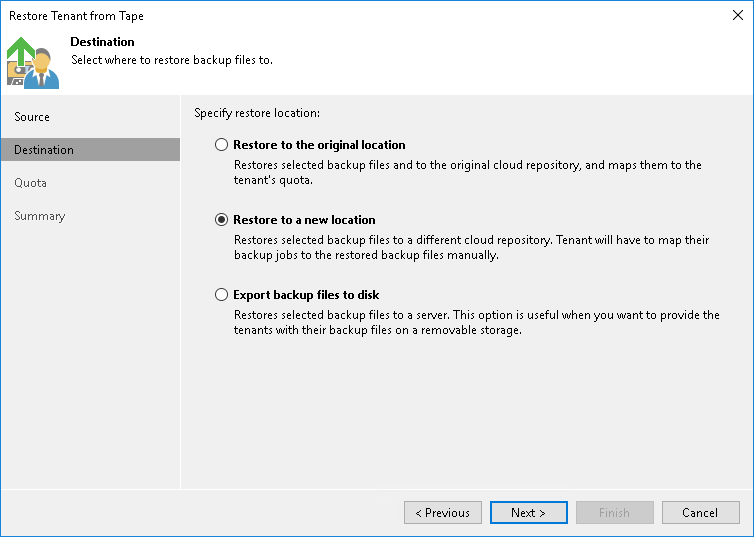
Task: Click the 'Restore to the original location' label
Action: tap(319, 145)
